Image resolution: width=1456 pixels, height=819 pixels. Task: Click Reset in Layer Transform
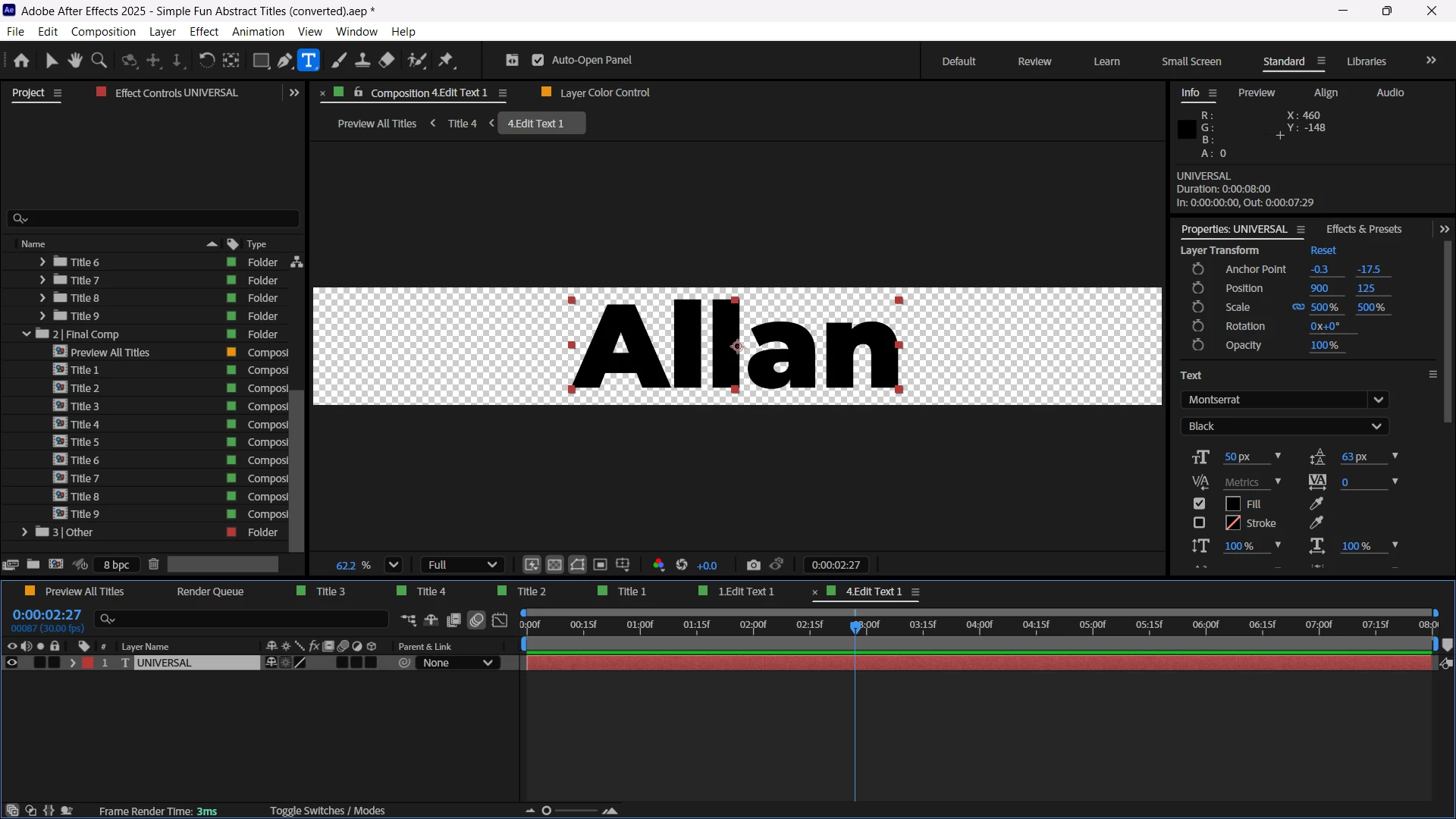pyautogui.click(x=1323, y=250)
